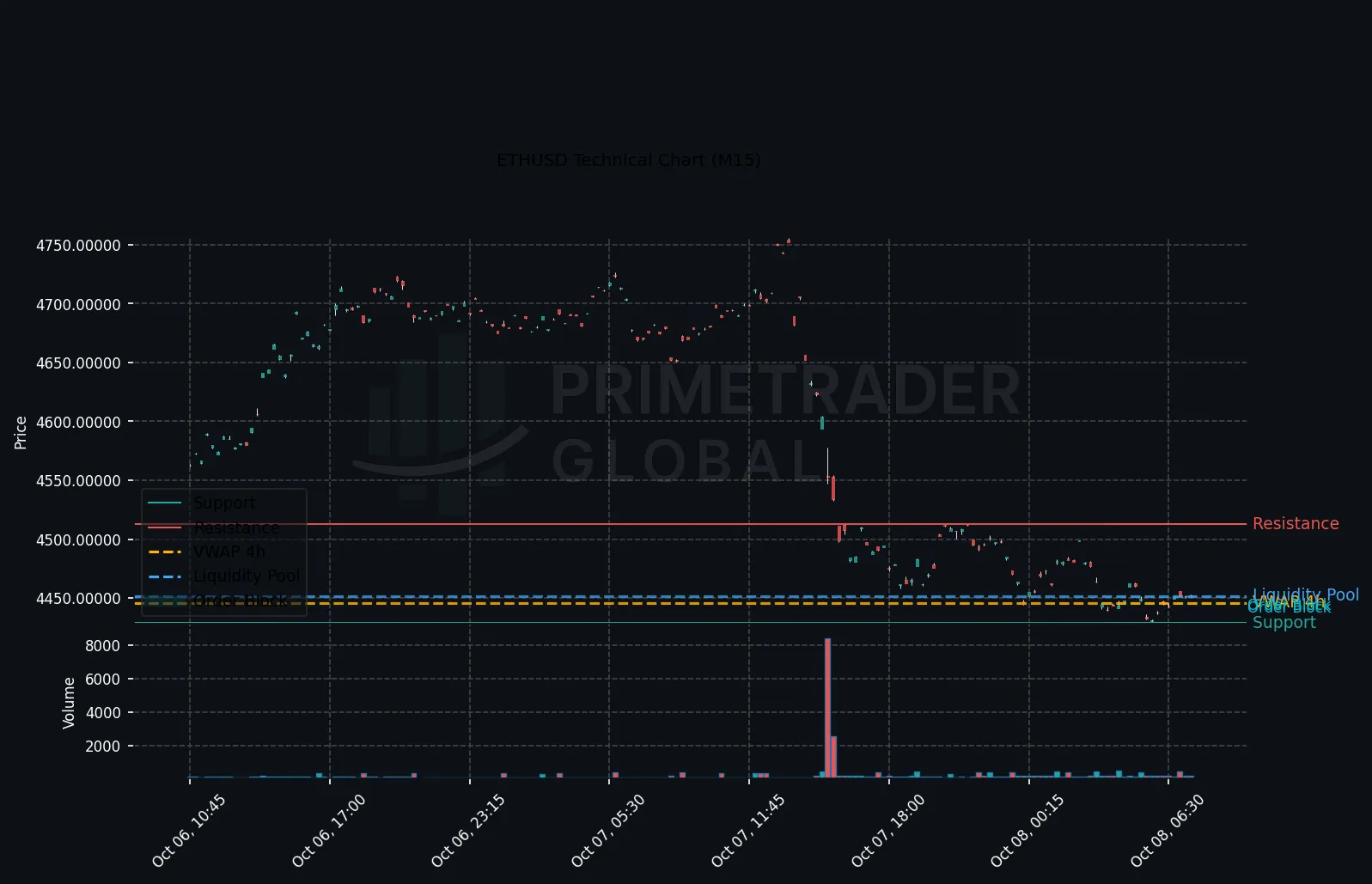Click the Oct 06, 17:00 time label
The height and width of the screenshot is (884, 1372).
(329, 831)
